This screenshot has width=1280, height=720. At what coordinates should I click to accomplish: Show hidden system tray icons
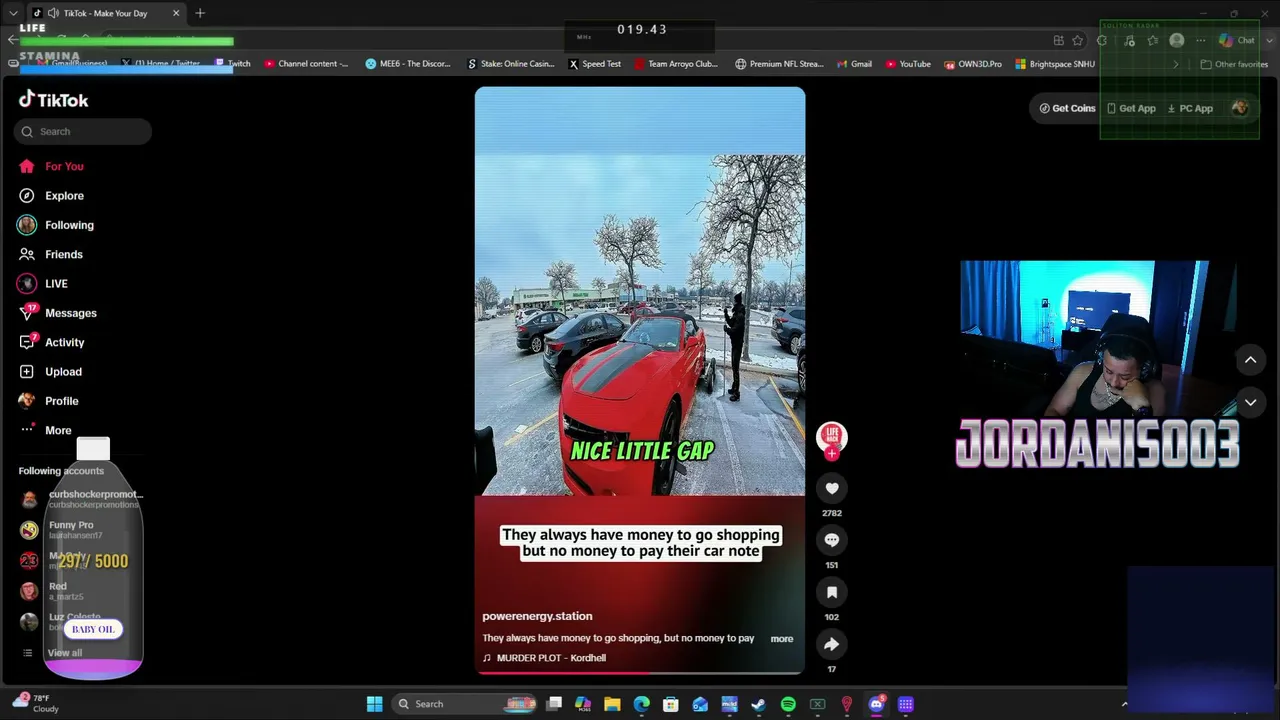point(1124,704)
